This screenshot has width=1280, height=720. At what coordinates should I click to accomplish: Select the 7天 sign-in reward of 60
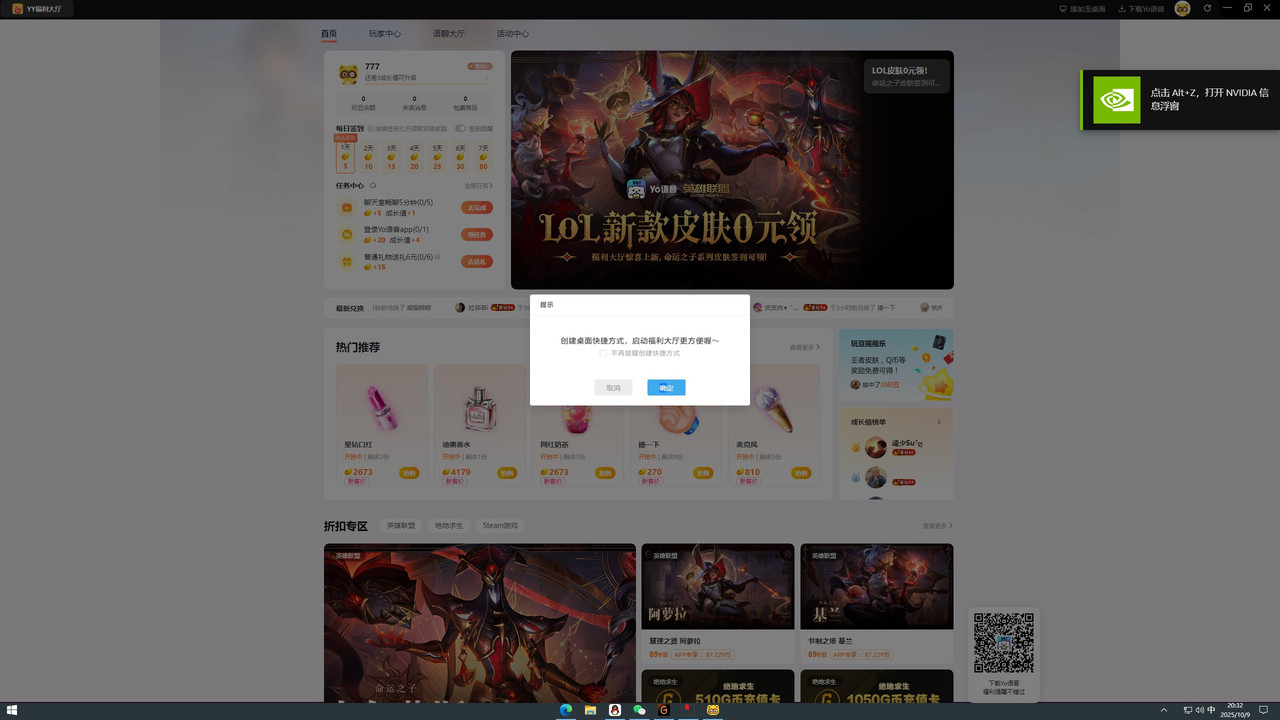[x=483, y=158]
